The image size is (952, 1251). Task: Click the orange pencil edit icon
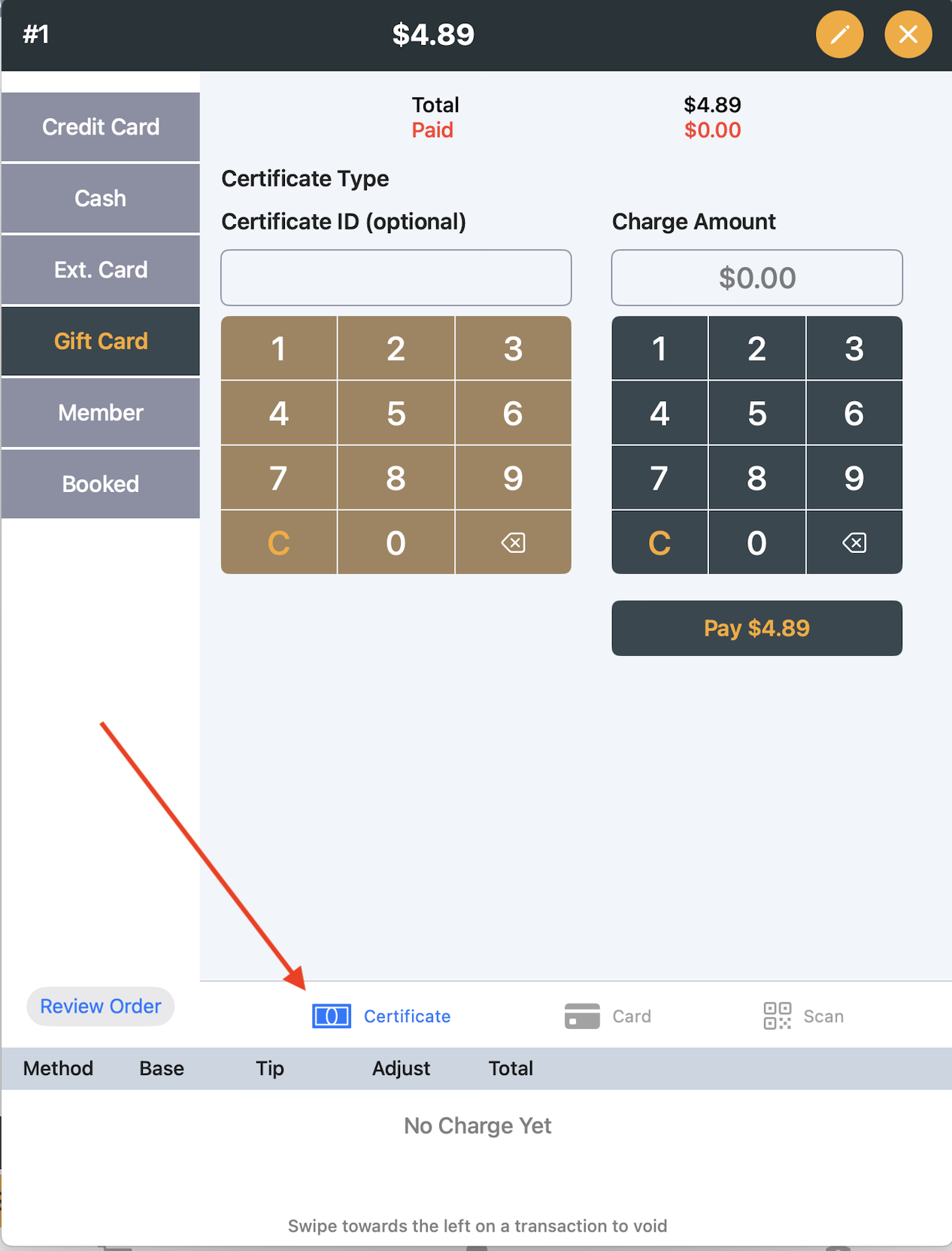(839, 35)
